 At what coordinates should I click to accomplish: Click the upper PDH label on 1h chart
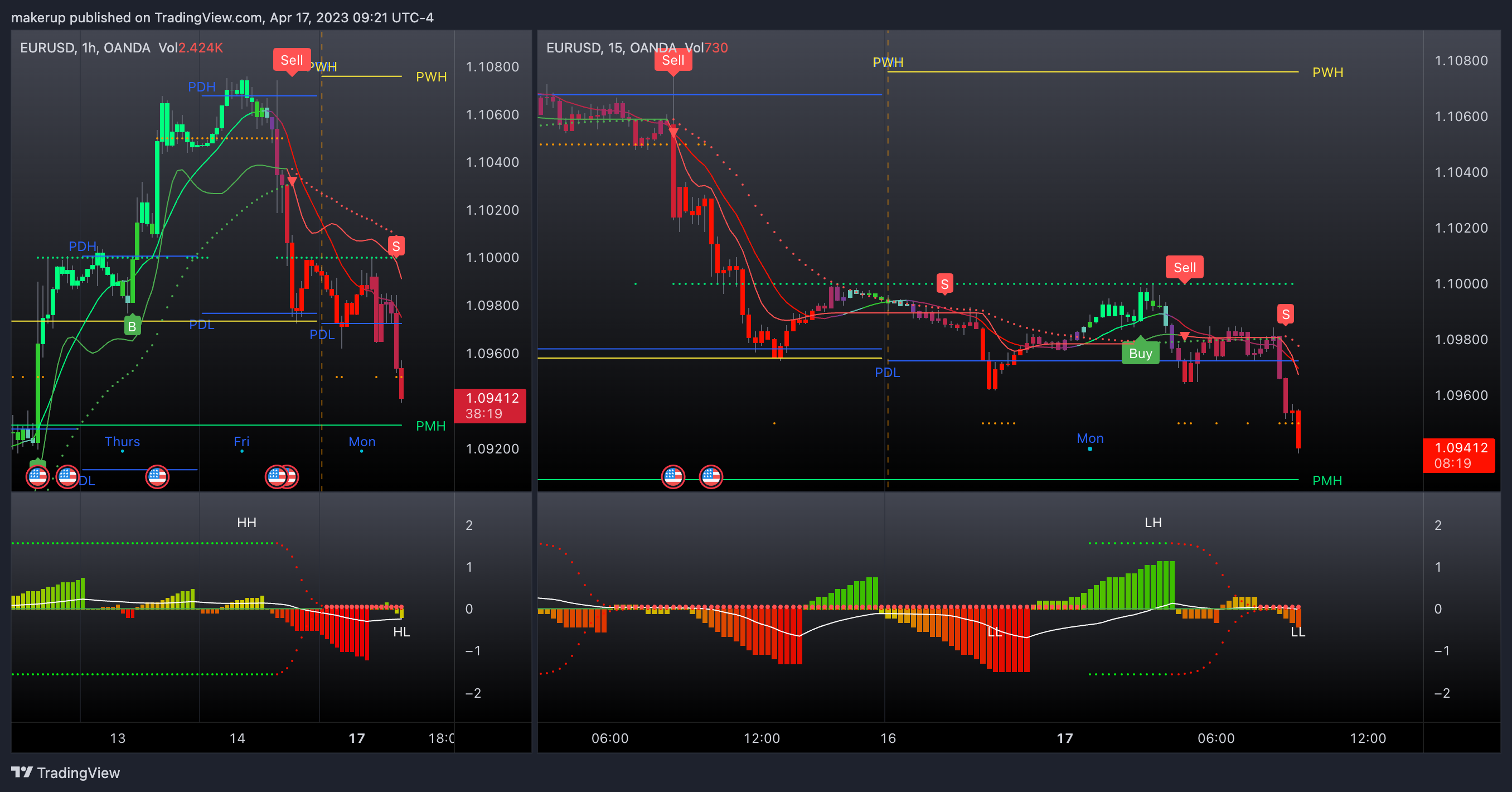tap(202, 87)
